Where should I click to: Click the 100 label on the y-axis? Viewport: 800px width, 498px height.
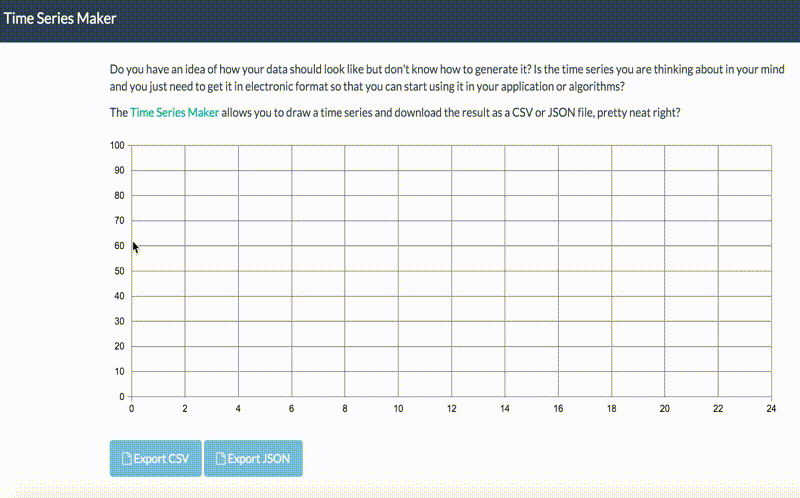click(117, 145)
